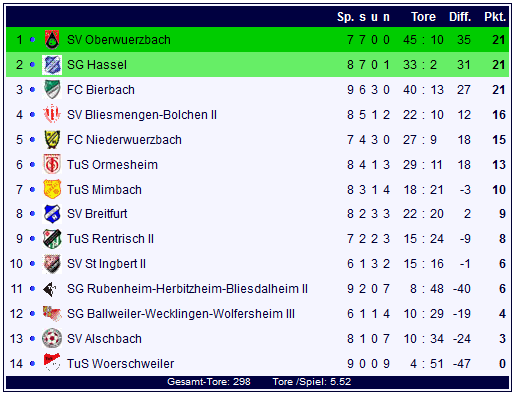Click the blue dot beside rank 4

32,115
